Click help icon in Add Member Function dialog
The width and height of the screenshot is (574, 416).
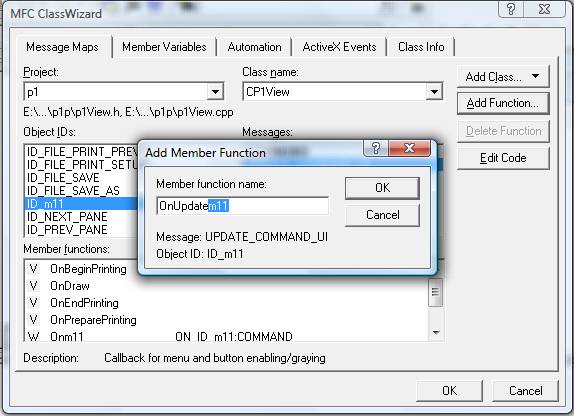click(x=376, y=149)
